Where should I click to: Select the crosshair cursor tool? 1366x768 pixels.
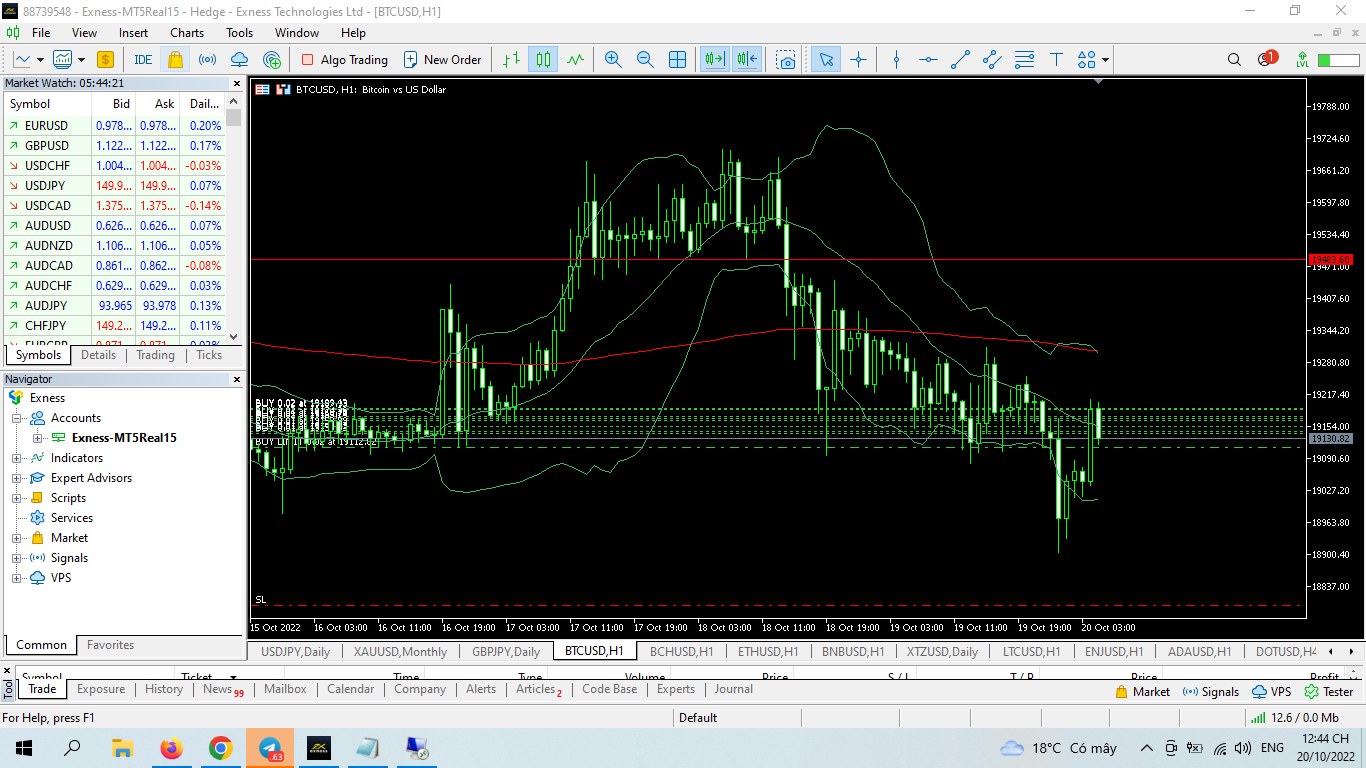(858, 60)
